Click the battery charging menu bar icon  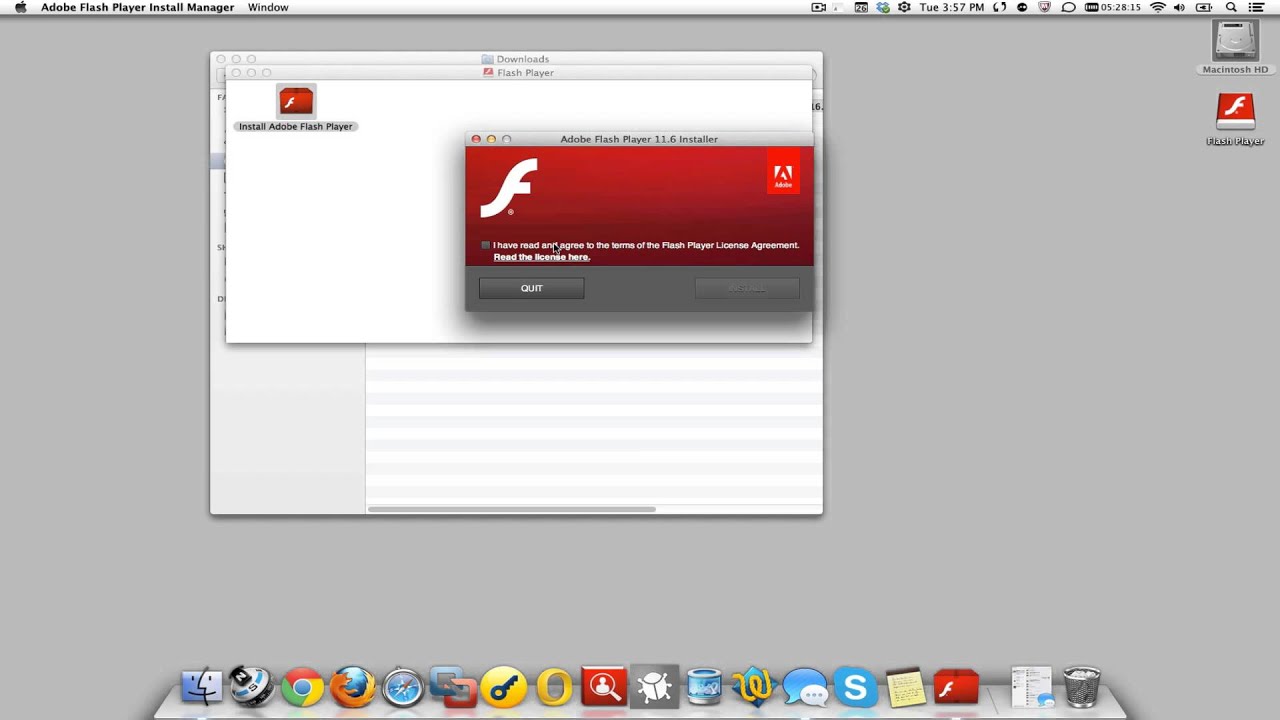click(x=1204, y=7)
